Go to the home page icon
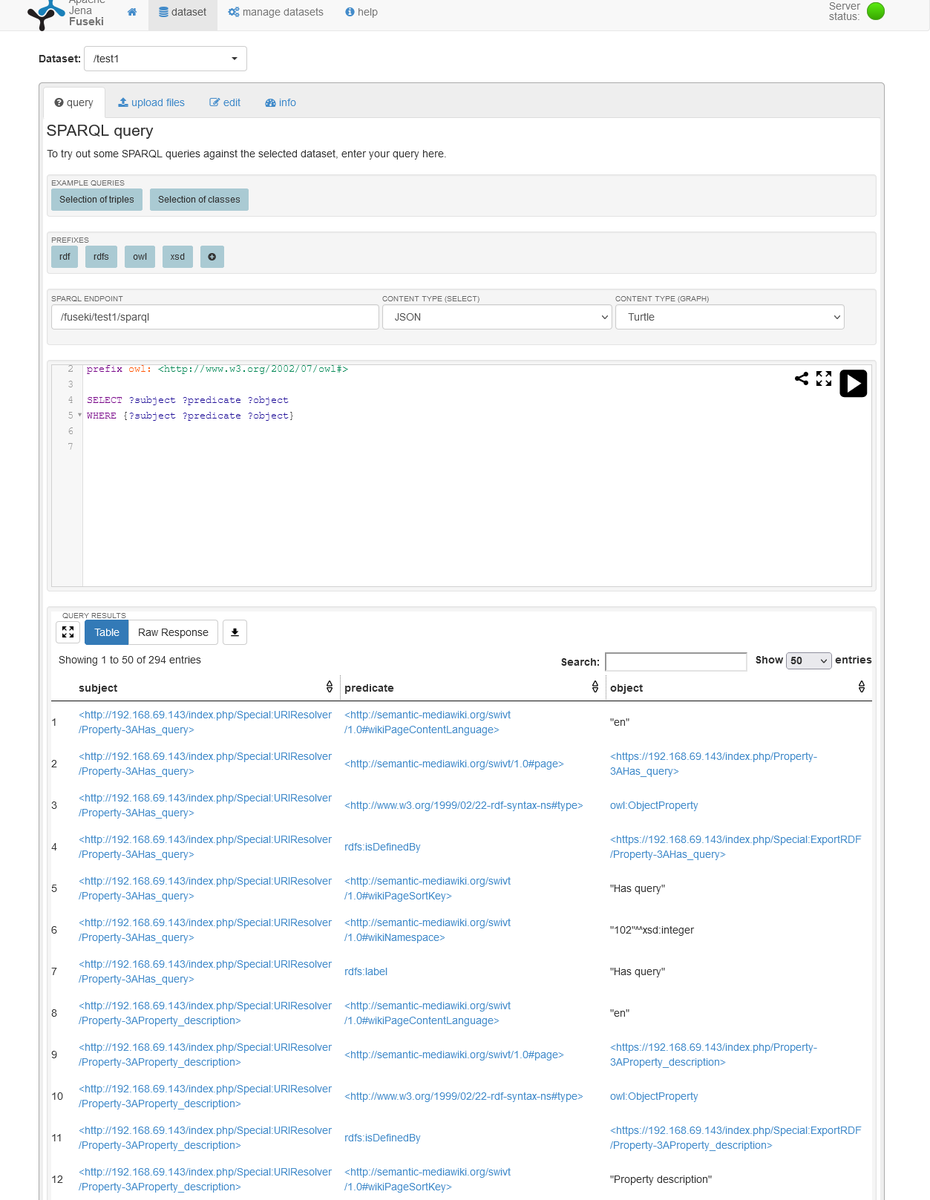 pos(132,13)
